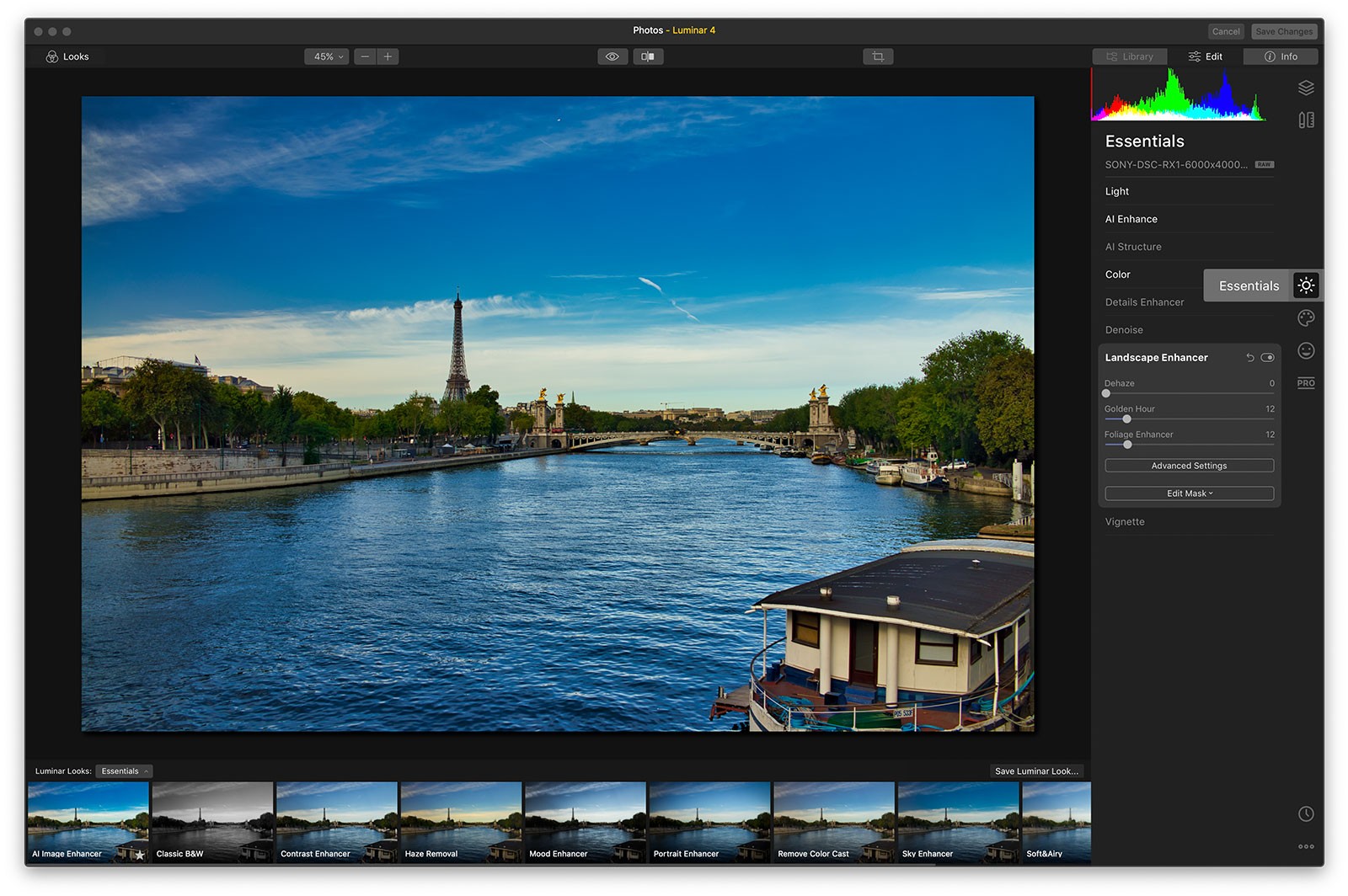Toggle the Landscape Enhancer on/off switch
The height and width of the screenshot is (896, 1348).
click(1267, 358)
